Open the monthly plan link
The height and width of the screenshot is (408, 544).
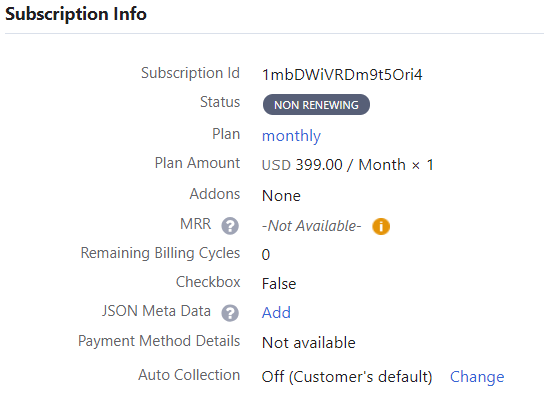[x=291, y=136]
